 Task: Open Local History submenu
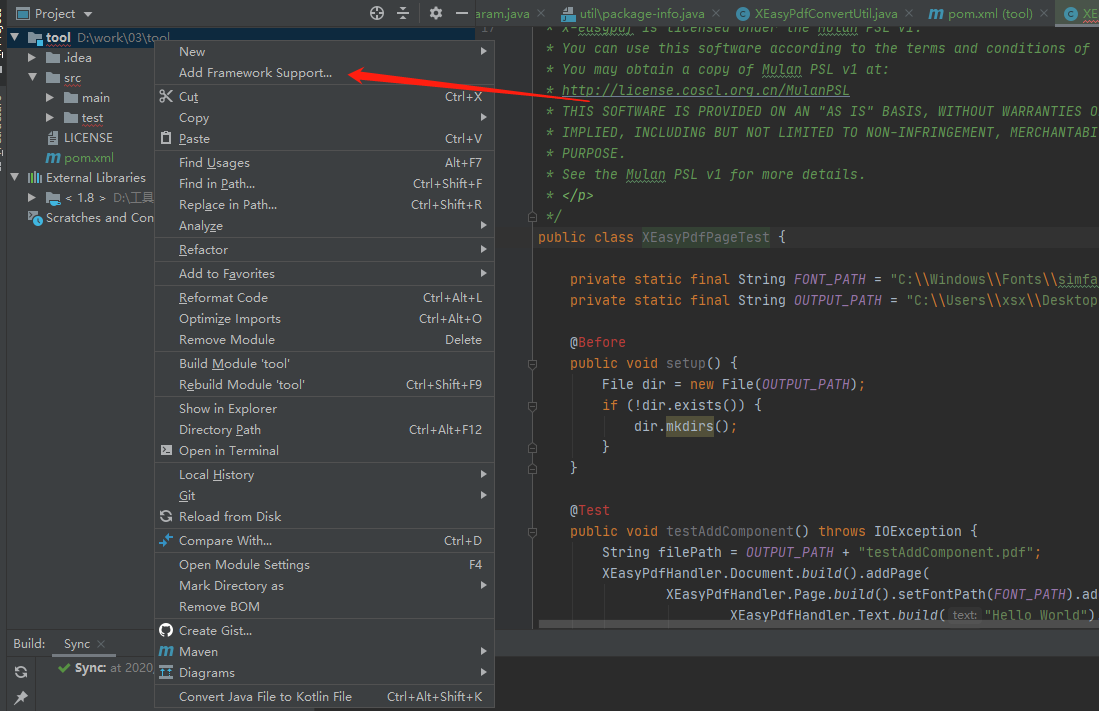[324, 474]
